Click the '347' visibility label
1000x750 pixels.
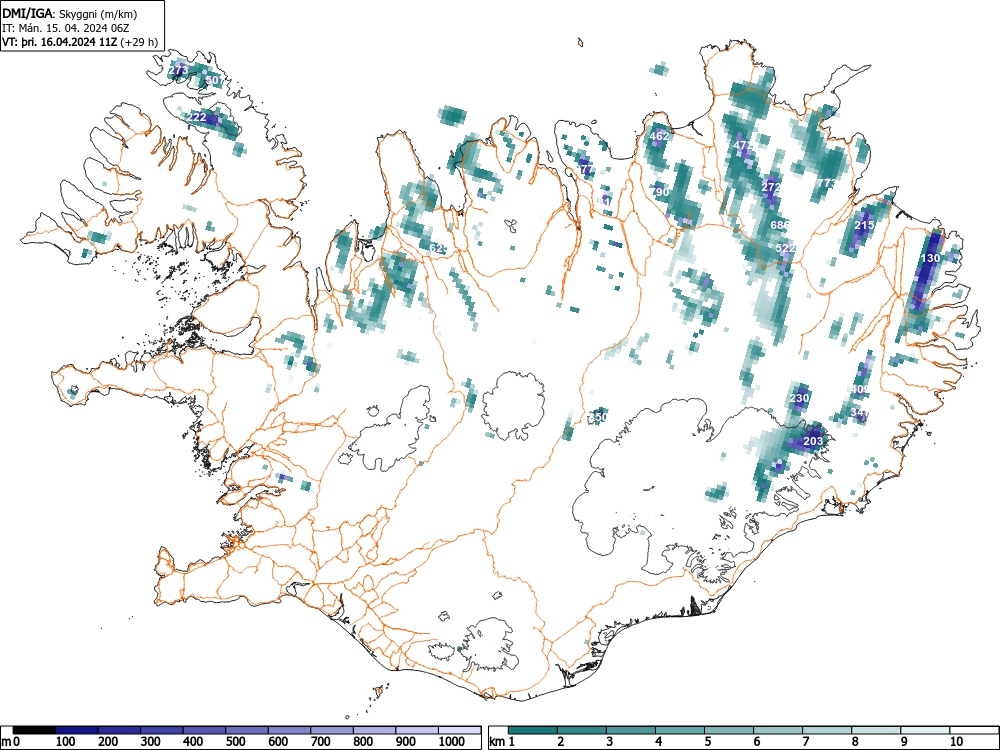[x=860, y=413]
